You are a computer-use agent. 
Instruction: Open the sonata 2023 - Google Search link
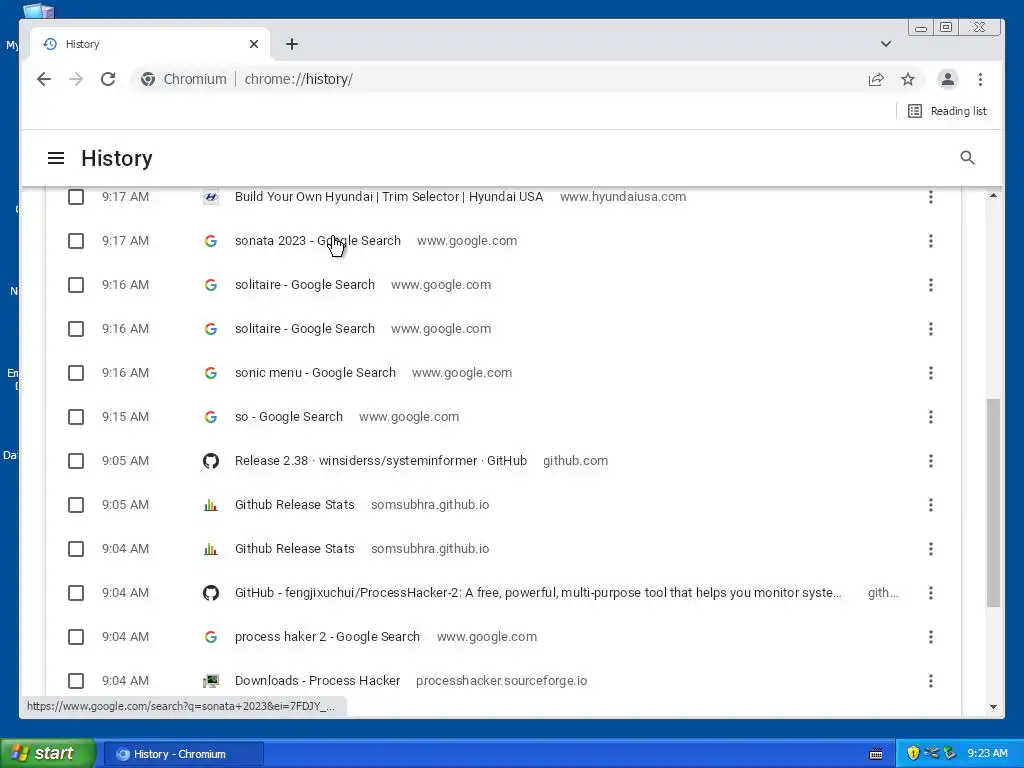click(x=317, y=241)
